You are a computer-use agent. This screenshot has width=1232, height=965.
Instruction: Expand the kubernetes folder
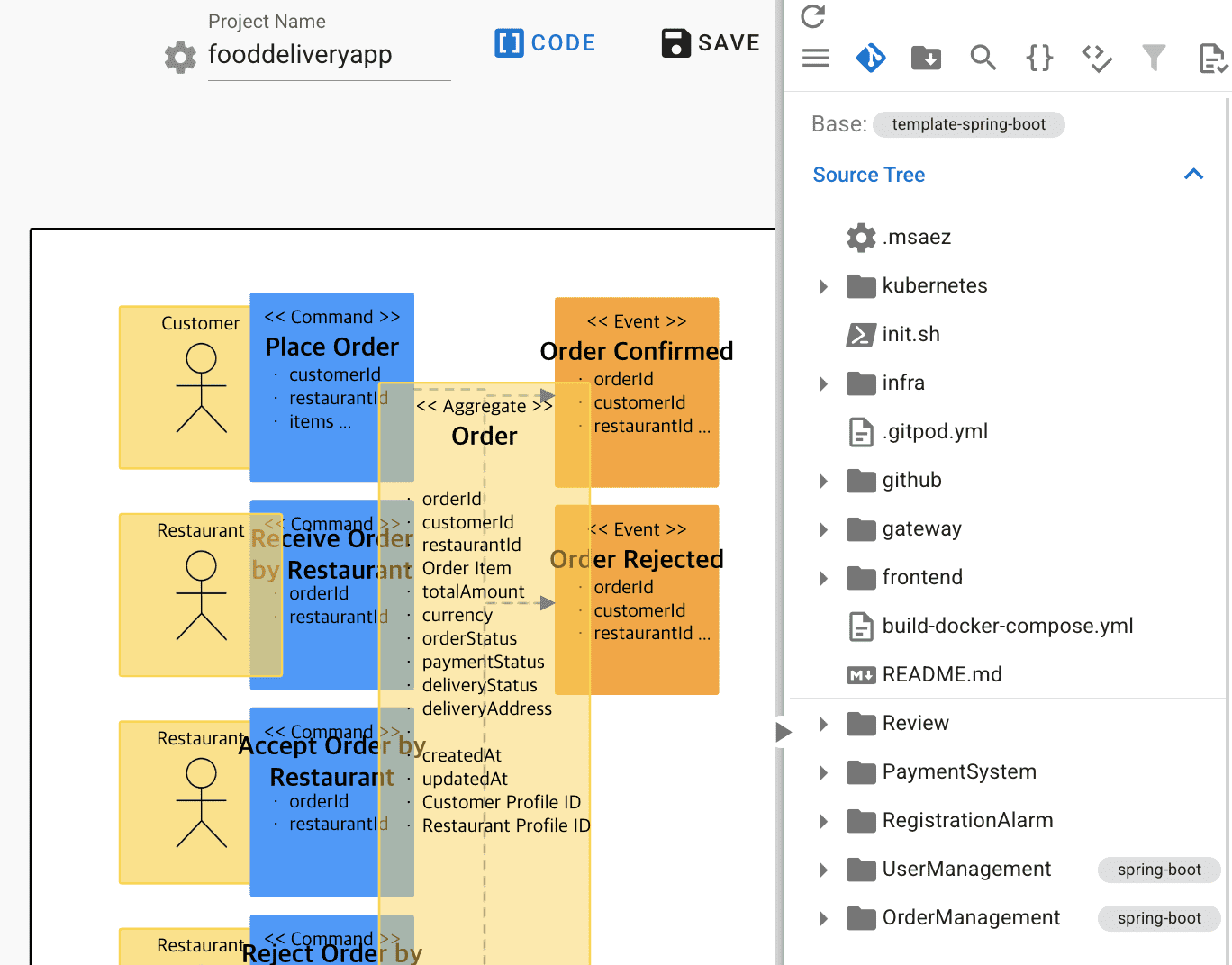(x=823, y=286)
